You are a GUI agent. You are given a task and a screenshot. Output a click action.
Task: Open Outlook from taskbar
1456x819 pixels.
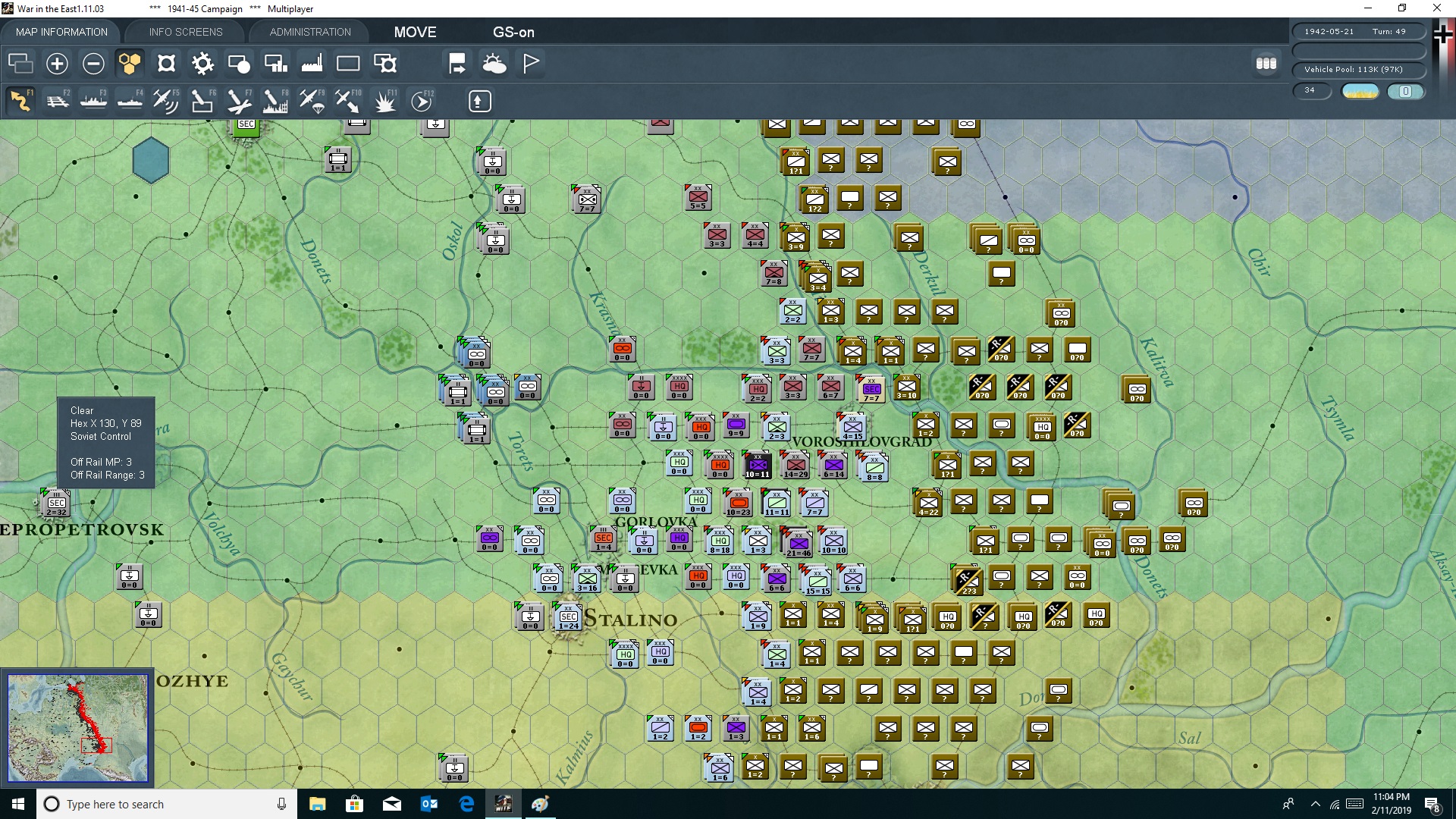coord(429,804)
